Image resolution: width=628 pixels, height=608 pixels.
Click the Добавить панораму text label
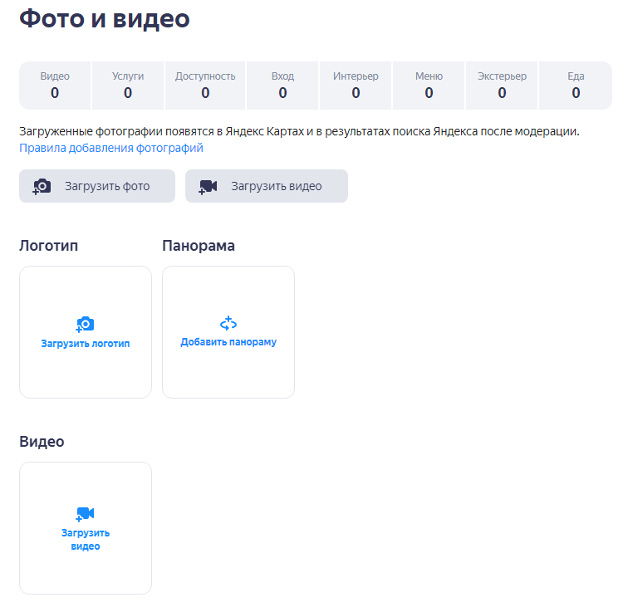click(228, 342)
